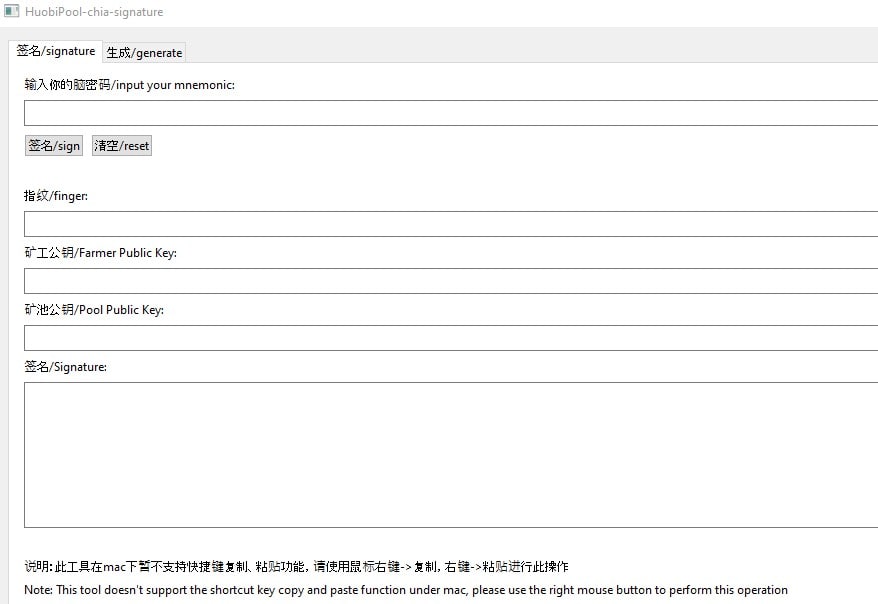Click the 清空/reset button

122,146
